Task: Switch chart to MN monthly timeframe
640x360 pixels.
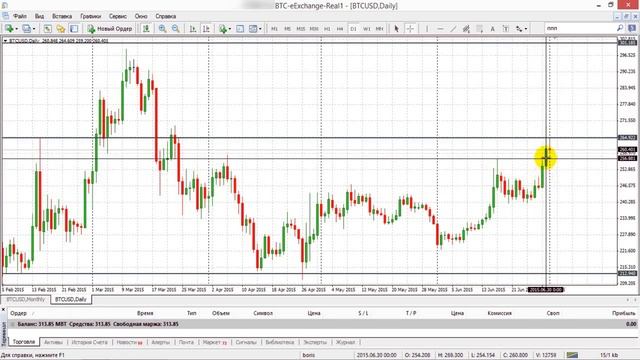Action: (x=380, y=29)
